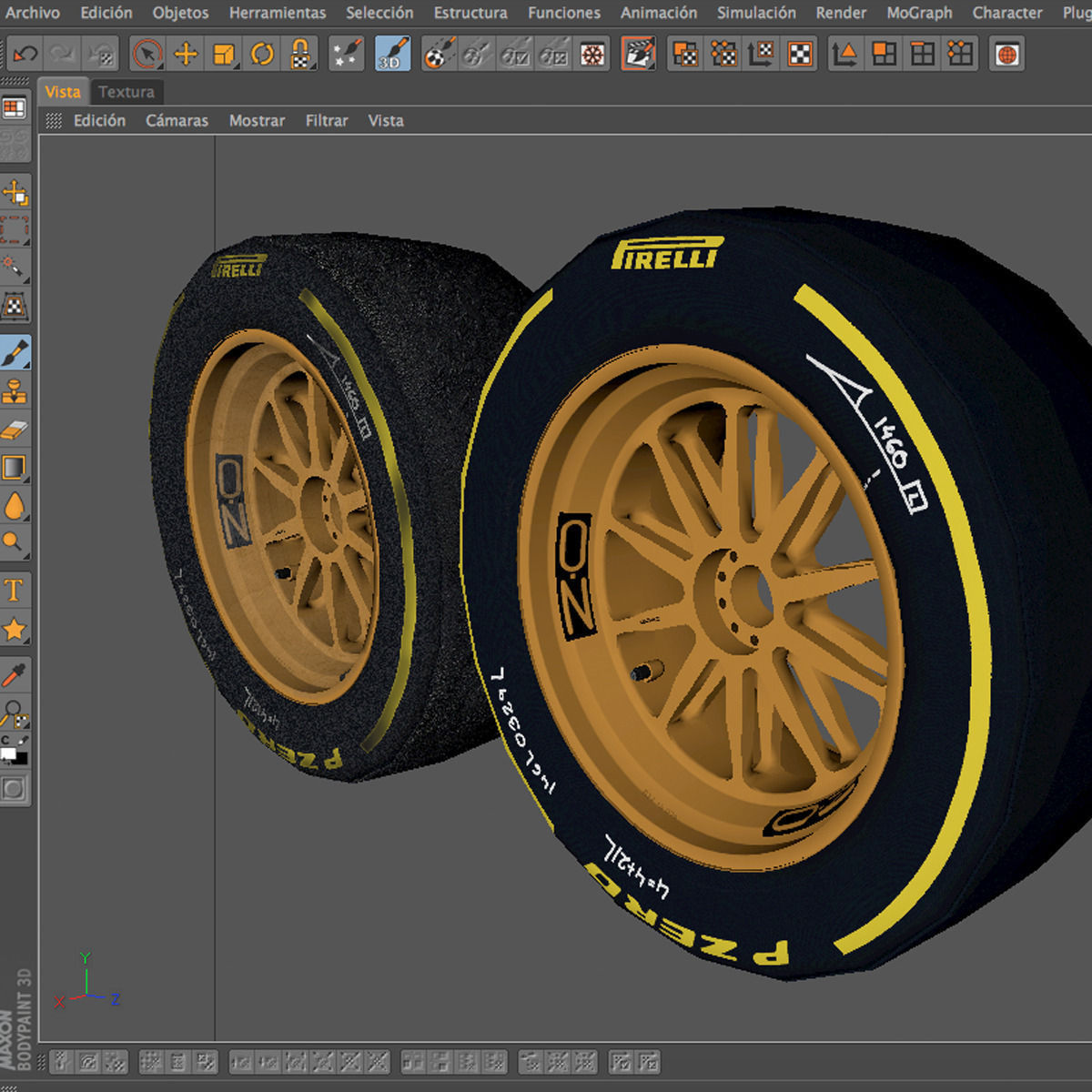This screenshot has width=1092, height=1092.
Task: Click the orange four-square layout icon
Action: tap(884, 55)
